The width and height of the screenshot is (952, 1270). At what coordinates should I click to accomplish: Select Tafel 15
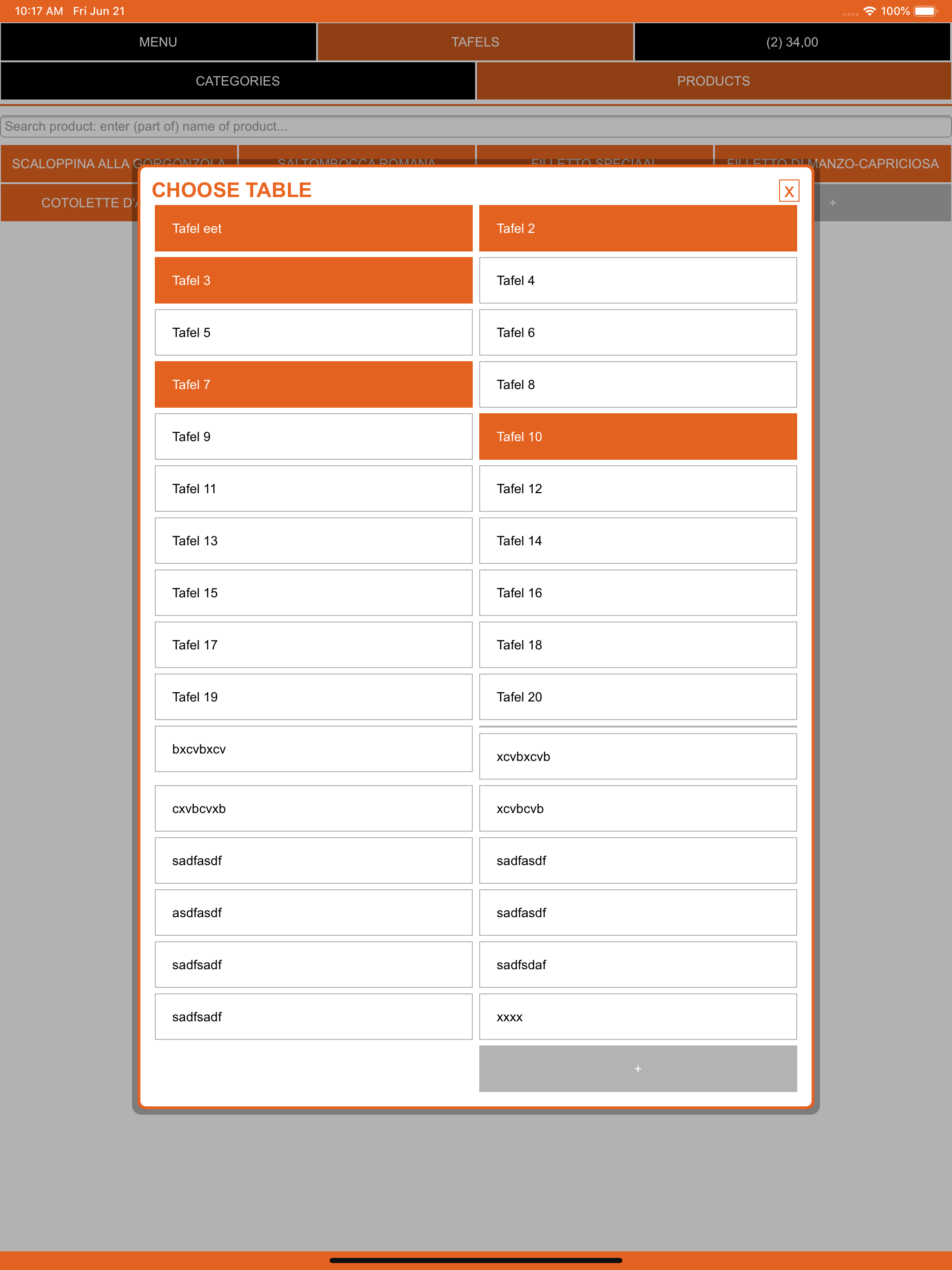point(313,593)
